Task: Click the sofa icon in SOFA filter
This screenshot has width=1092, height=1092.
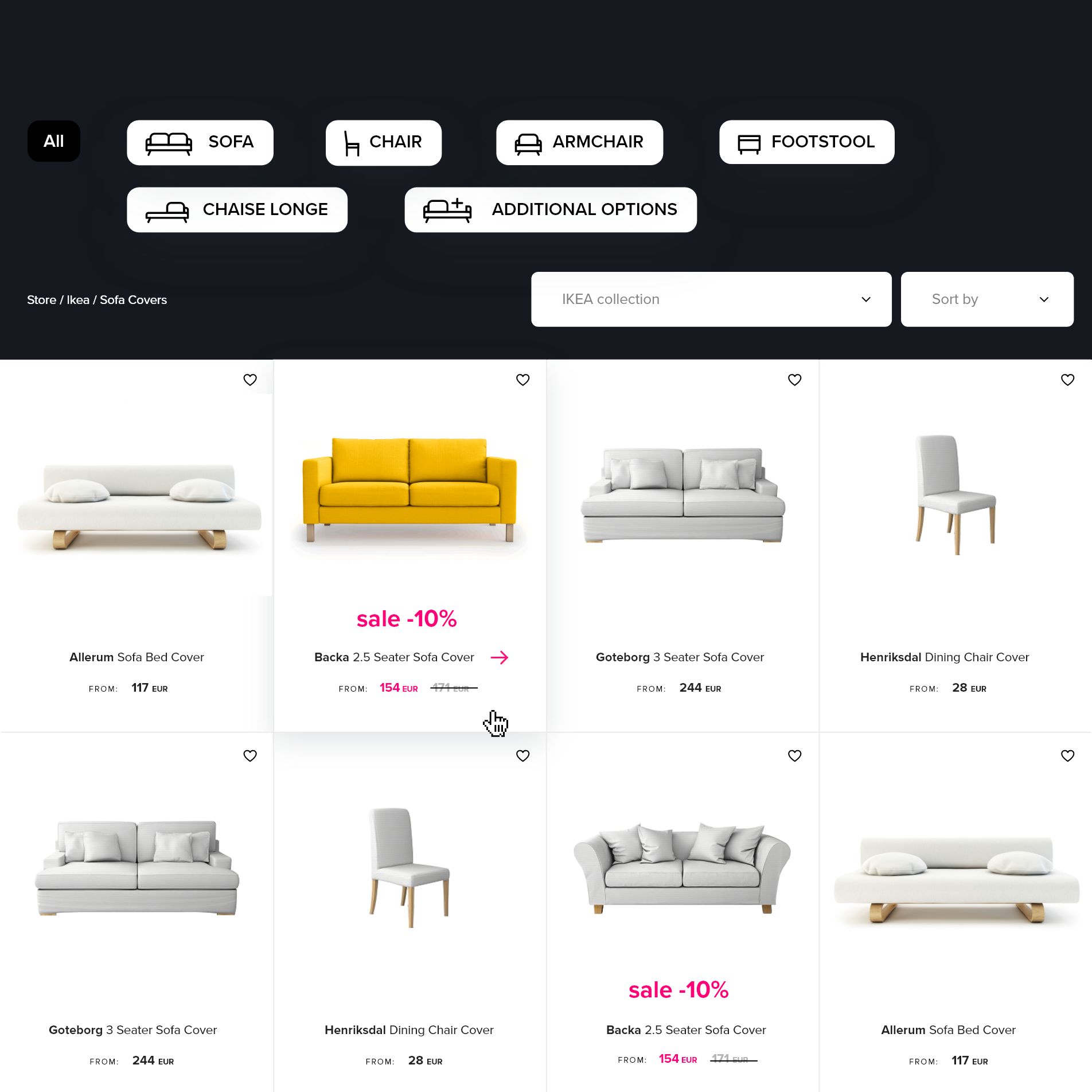Action: pos(169,143)
